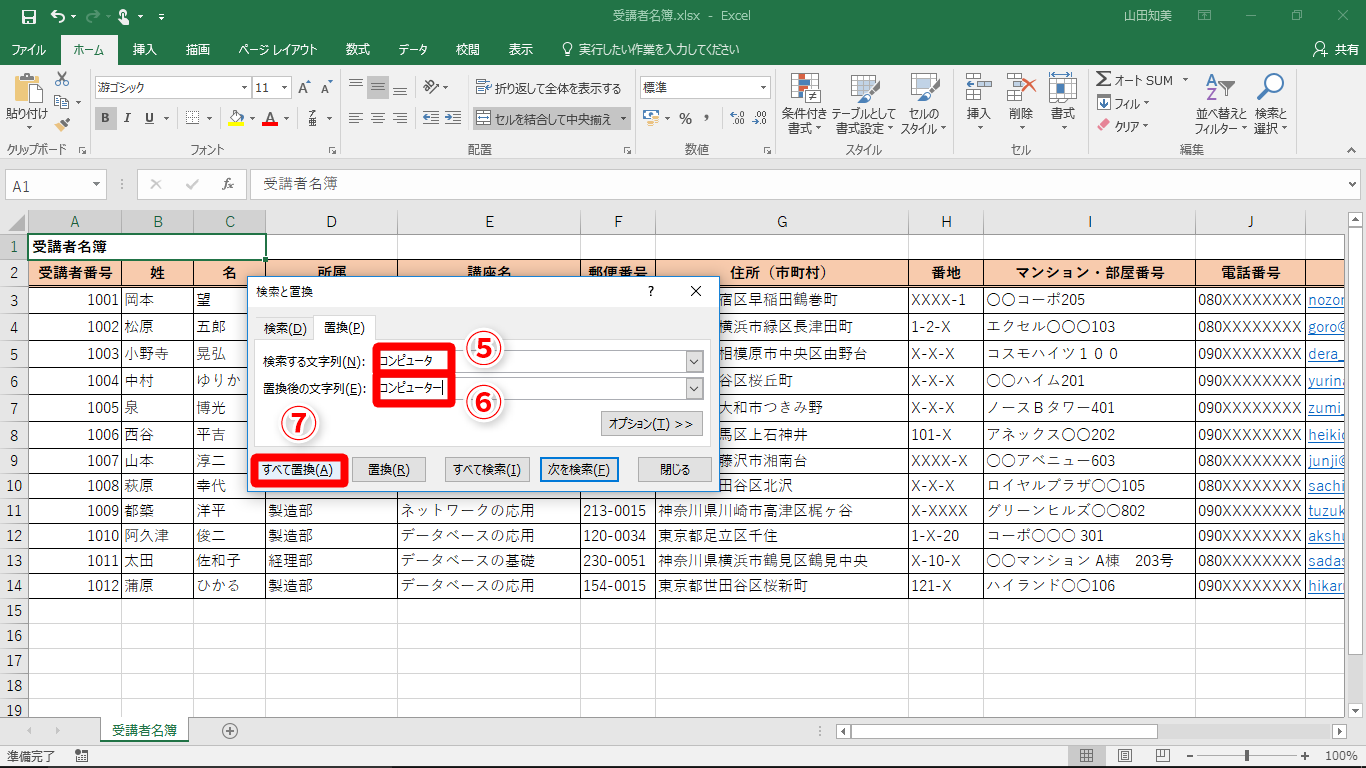1366x768 pixels.
Task: Switch to the 挿入 ribbon tab
Action: 145,49
